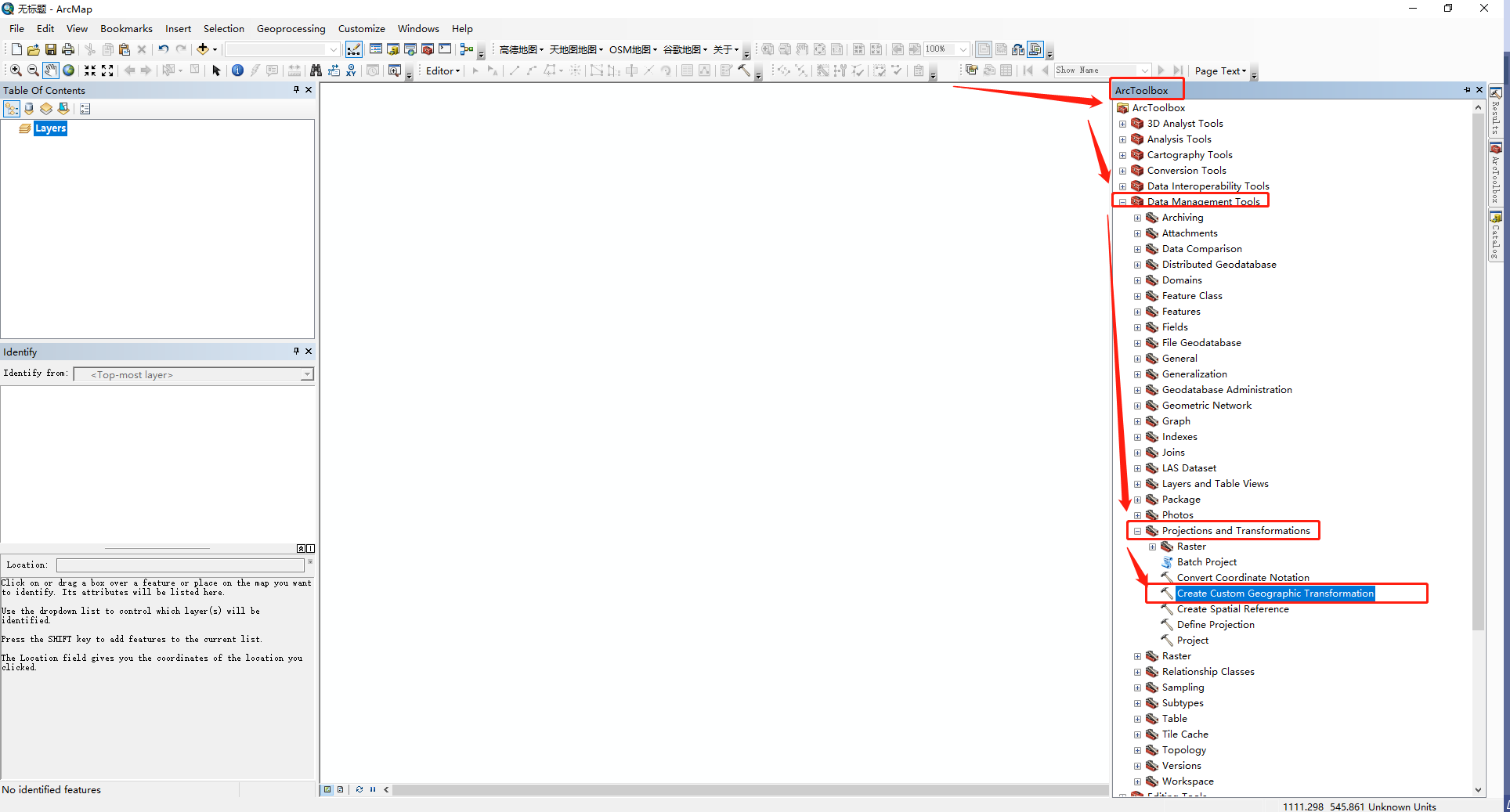
Task: Collapse the Data Management Tools toolbox
Action: [x=1122, y=202]
